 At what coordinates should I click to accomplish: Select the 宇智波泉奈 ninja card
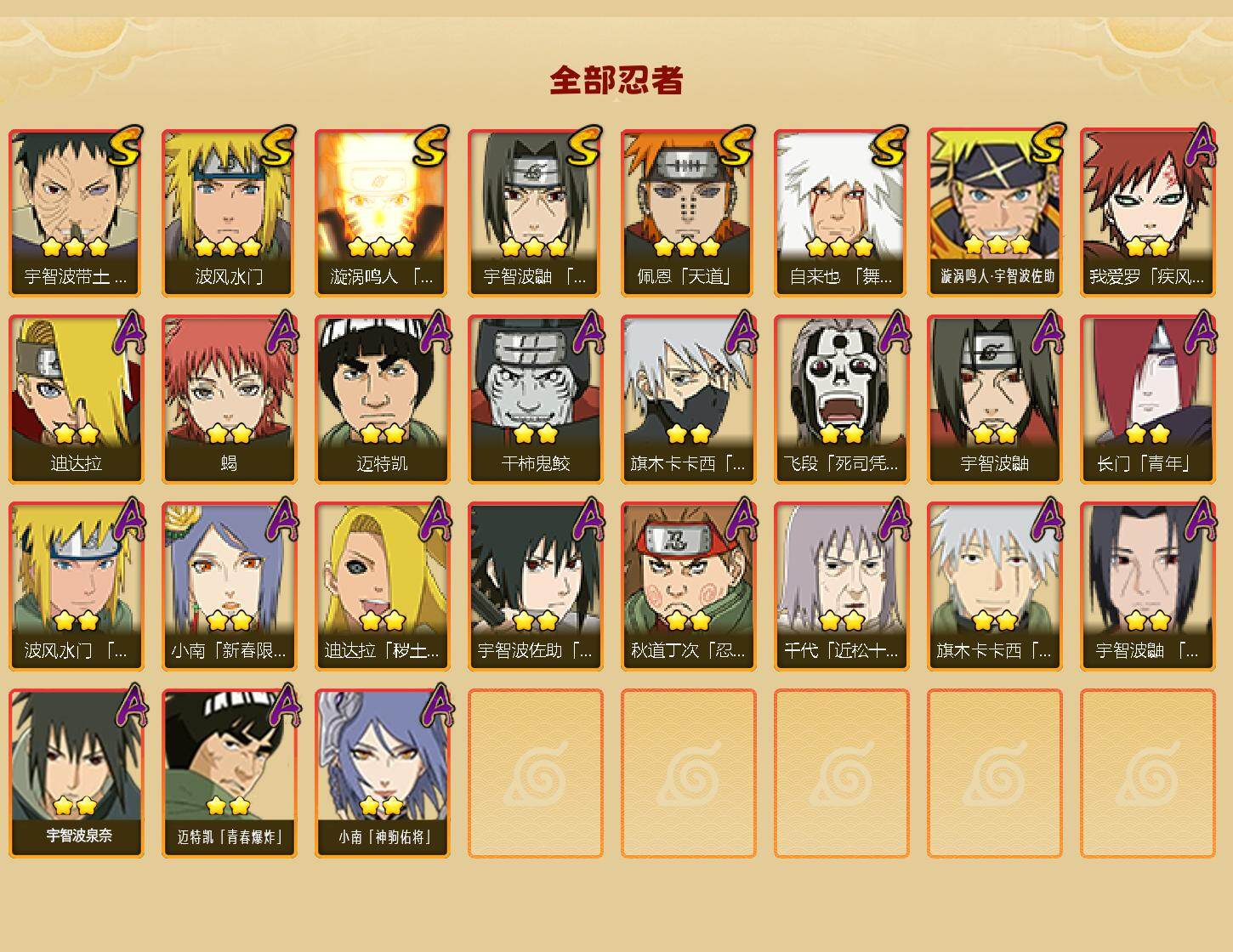[x=76, y=773]
